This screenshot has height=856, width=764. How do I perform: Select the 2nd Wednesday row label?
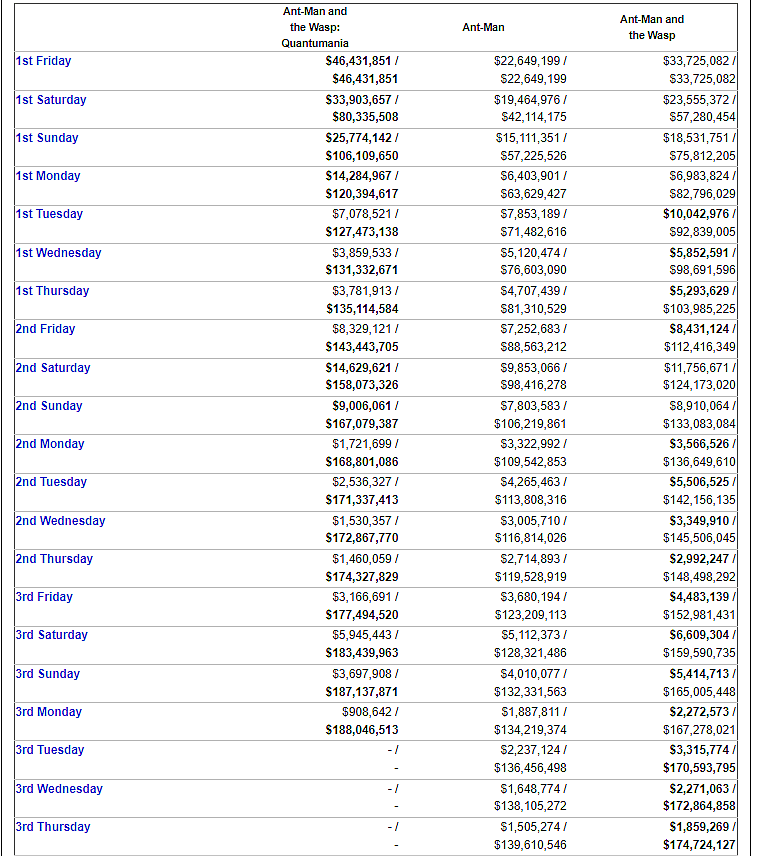click(60, 521)
